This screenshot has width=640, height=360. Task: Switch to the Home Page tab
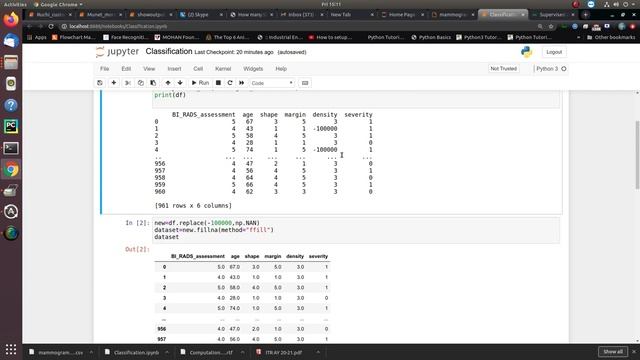(402, 14)
